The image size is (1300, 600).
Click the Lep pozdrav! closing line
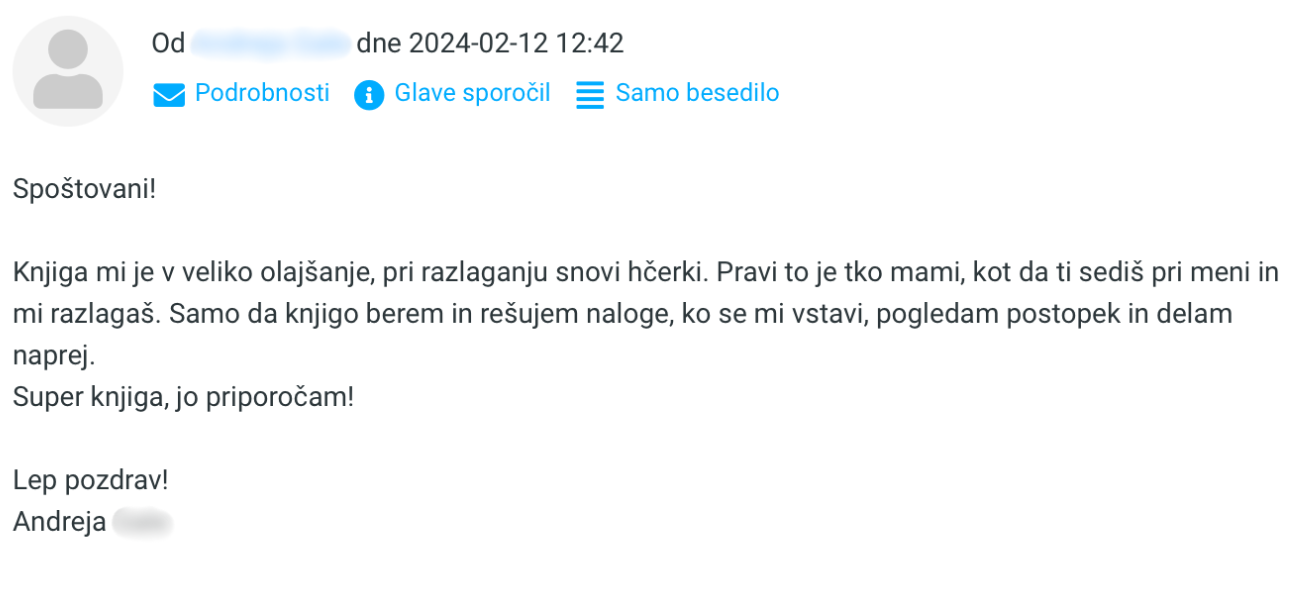[x=90, y=480]
